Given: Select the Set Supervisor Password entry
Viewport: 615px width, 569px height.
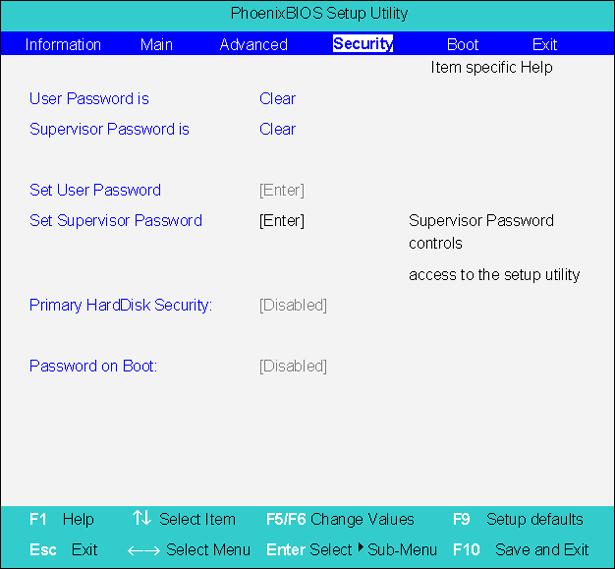Looking at the screenshot, I should (x=116, y=220).
